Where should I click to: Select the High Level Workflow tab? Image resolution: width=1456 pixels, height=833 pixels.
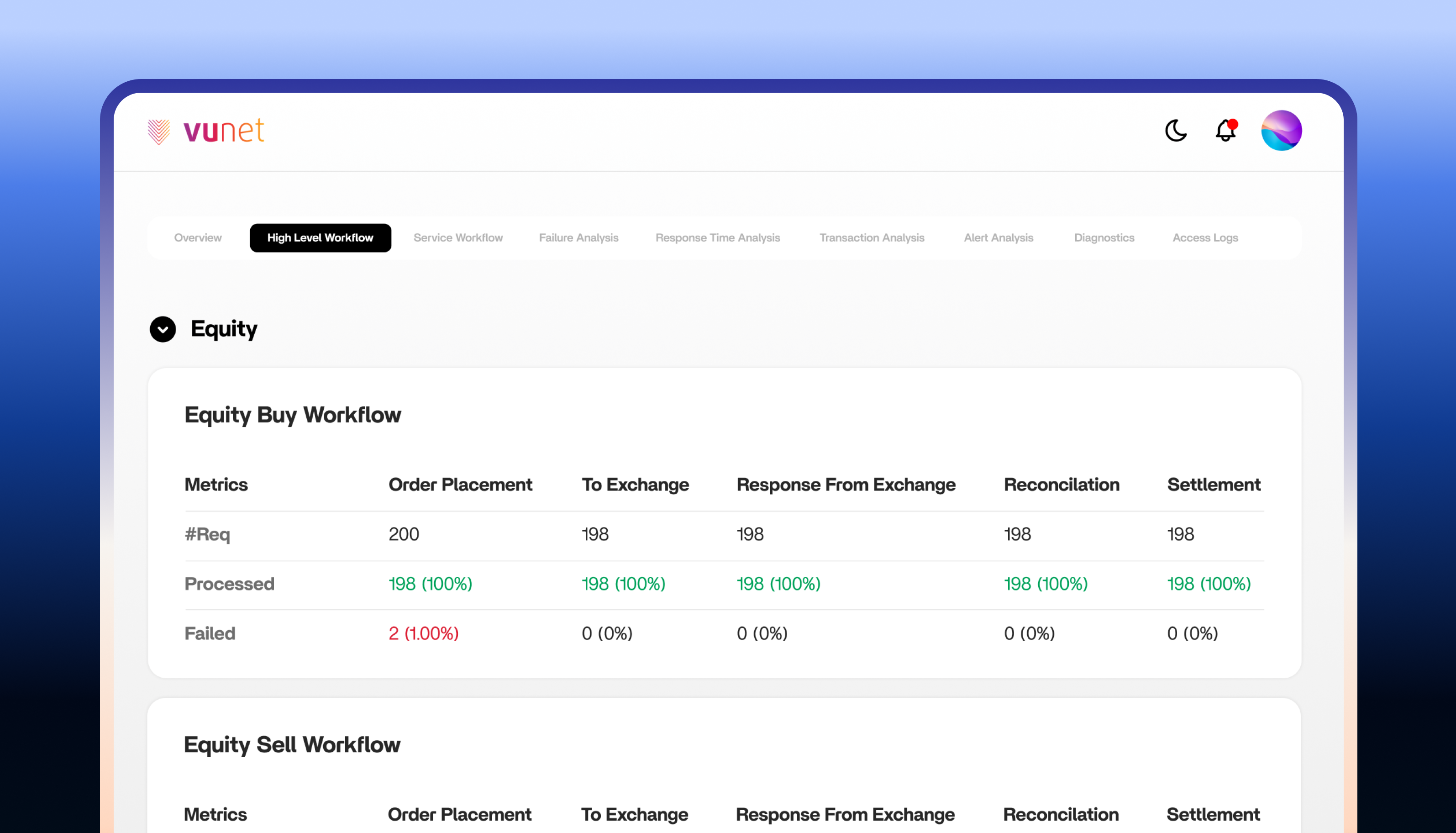point(320,238)
